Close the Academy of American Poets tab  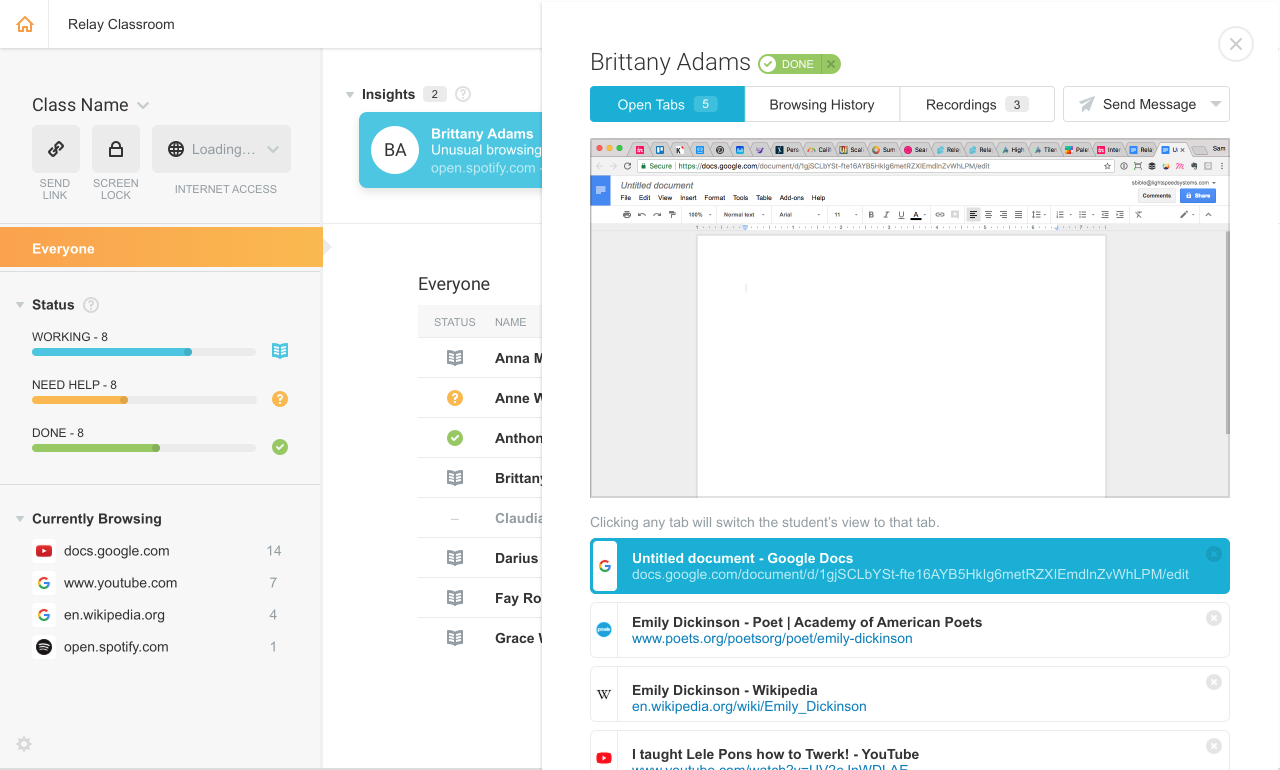click(x=1213, y=618)
